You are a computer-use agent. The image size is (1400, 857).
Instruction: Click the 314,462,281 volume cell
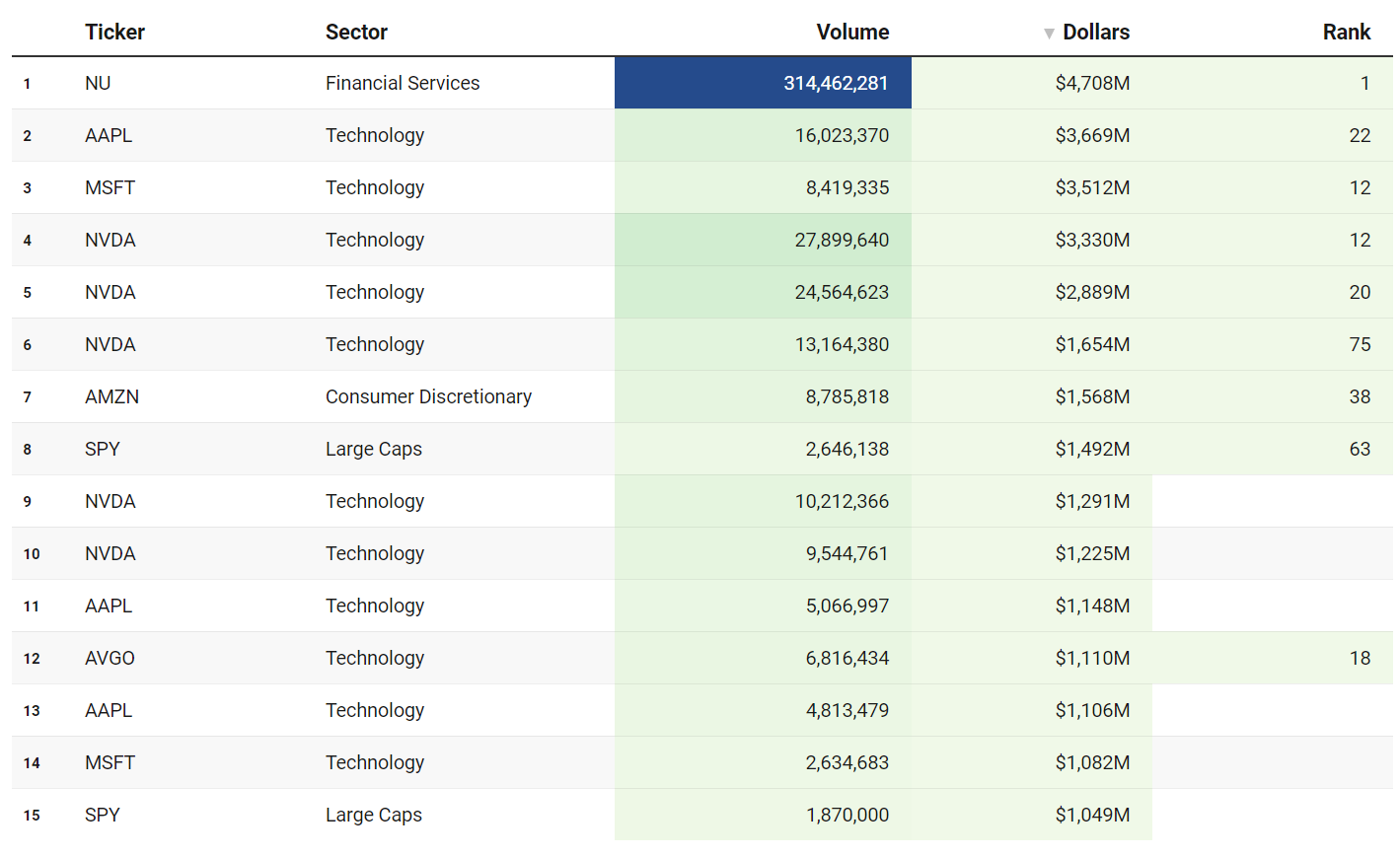[x=763, y=83]
